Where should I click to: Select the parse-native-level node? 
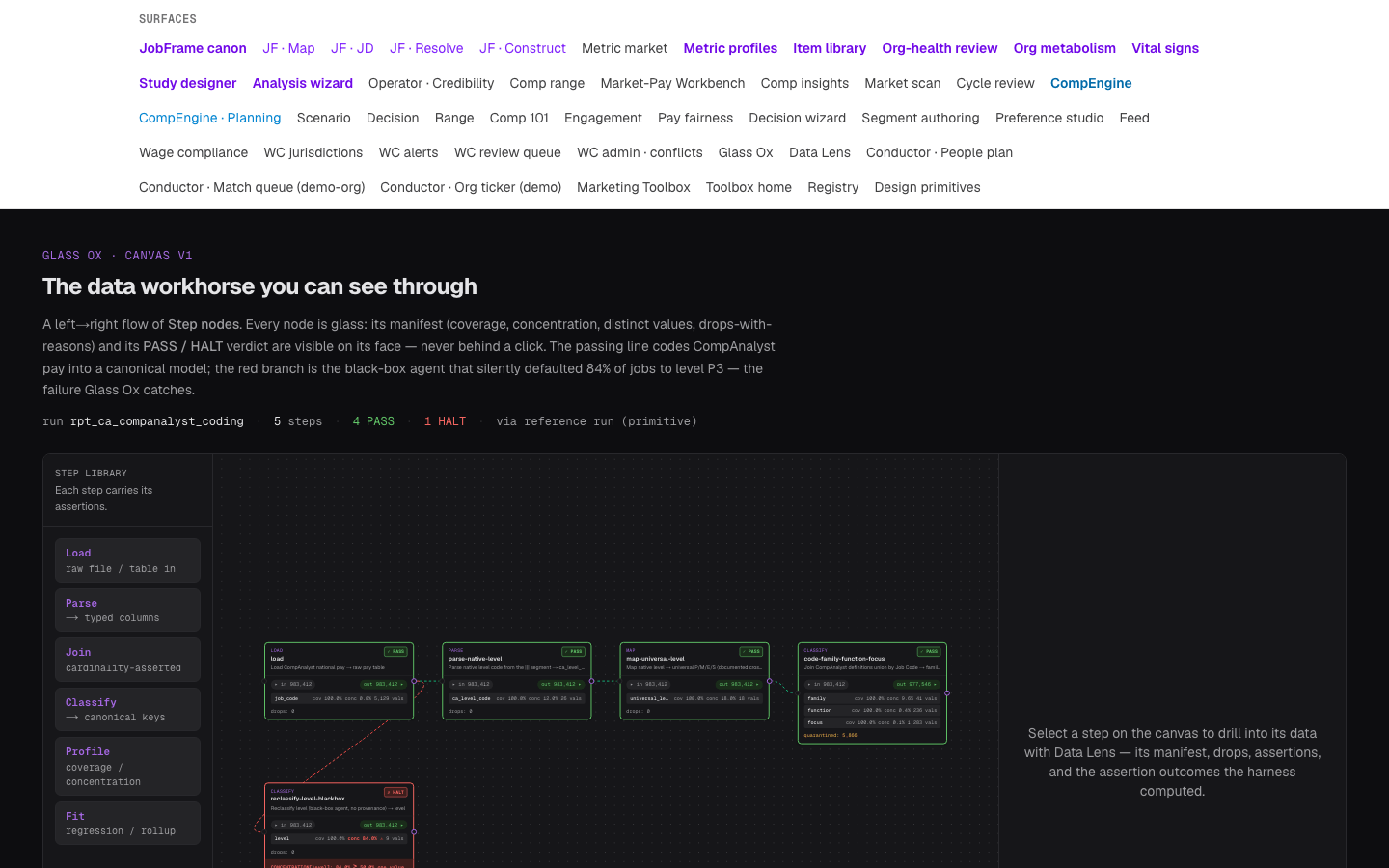point(516,681)
